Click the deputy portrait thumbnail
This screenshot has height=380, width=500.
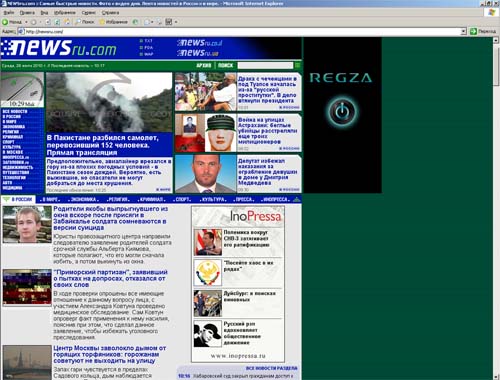(x=205, y=173)
